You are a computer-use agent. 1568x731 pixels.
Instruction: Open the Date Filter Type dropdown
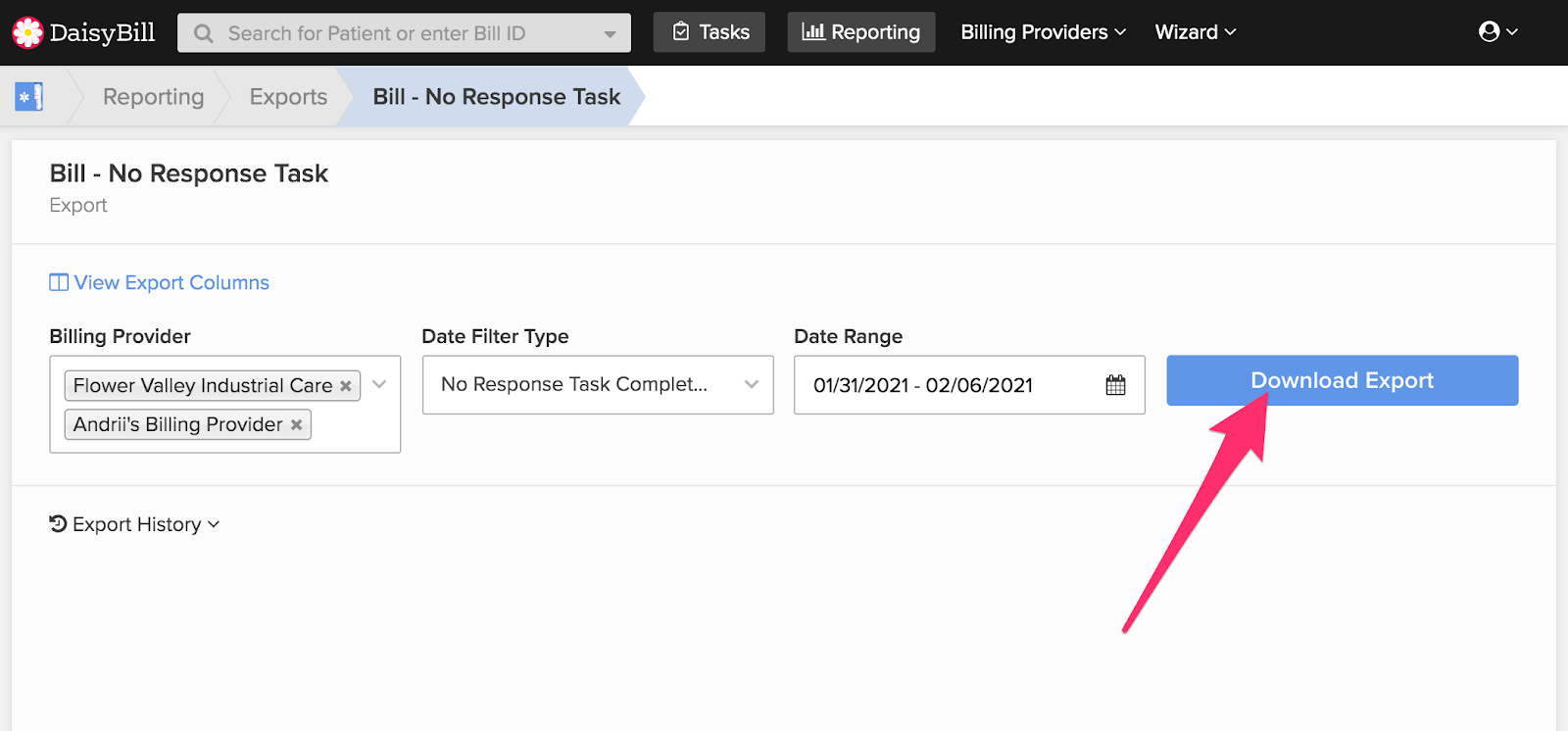click(x=598, y=385)
